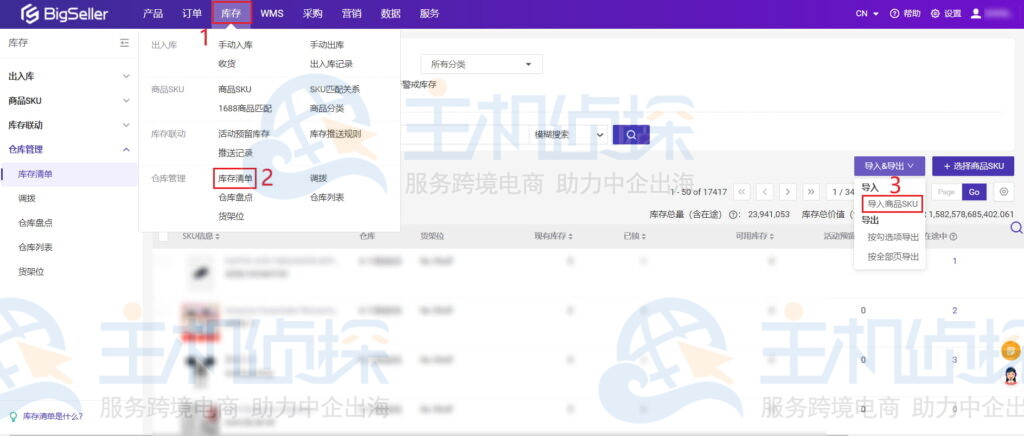This screenshot has width=1024, height=436.
Task: Click the help icon next to 在途中
Action: click(x=953, y=236)
